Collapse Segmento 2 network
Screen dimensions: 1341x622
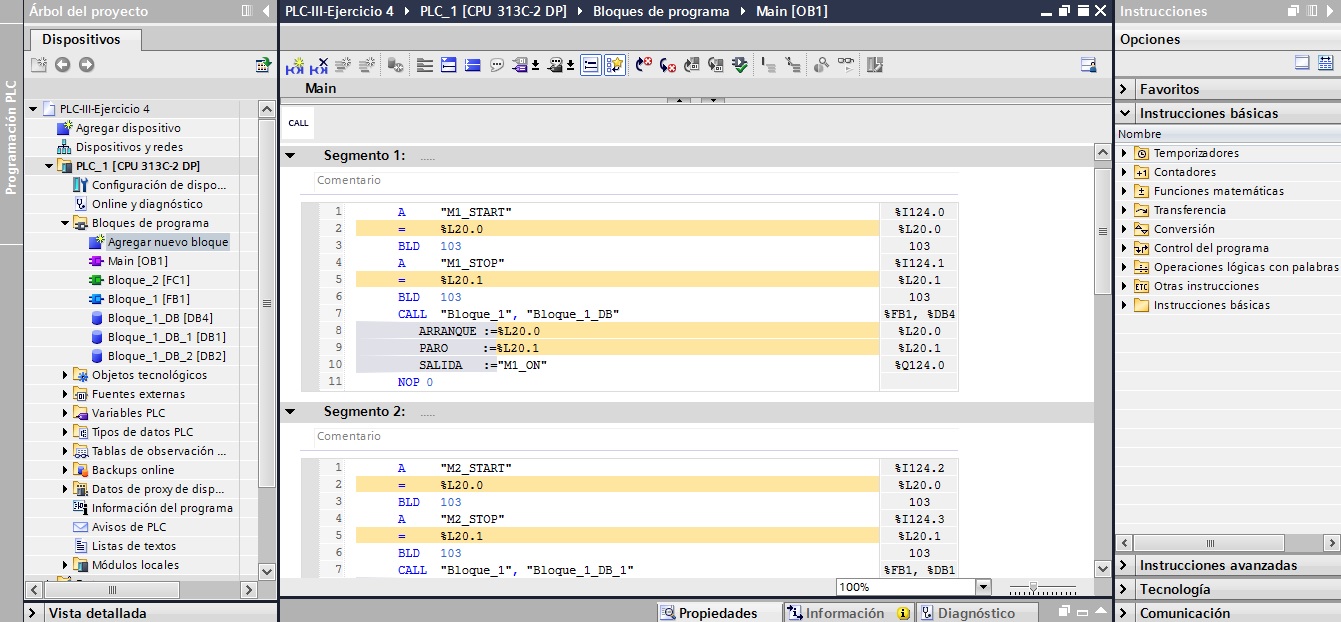(x=290, y=412)
